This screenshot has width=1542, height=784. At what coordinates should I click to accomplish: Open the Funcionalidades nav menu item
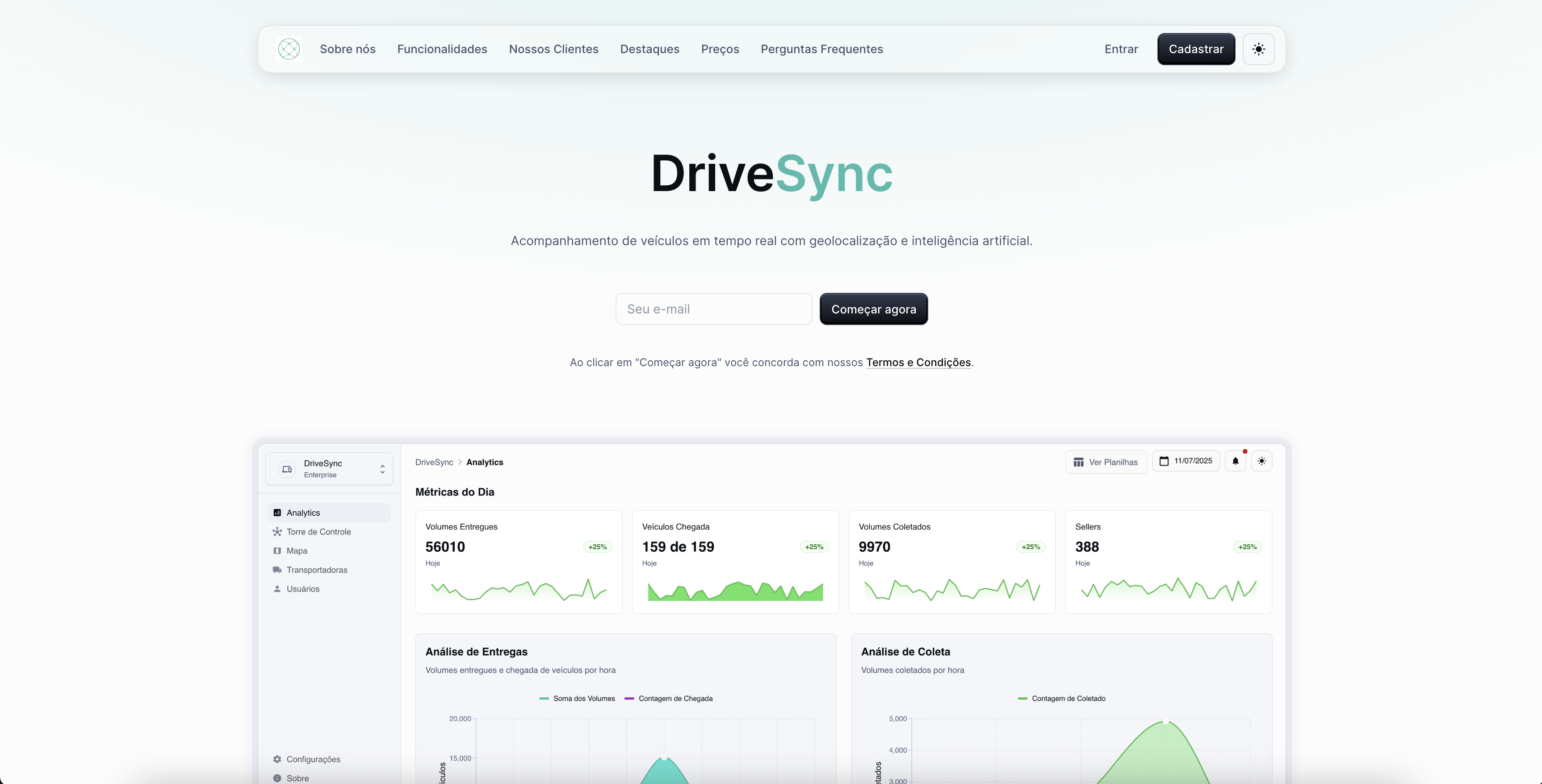(442, 49)
